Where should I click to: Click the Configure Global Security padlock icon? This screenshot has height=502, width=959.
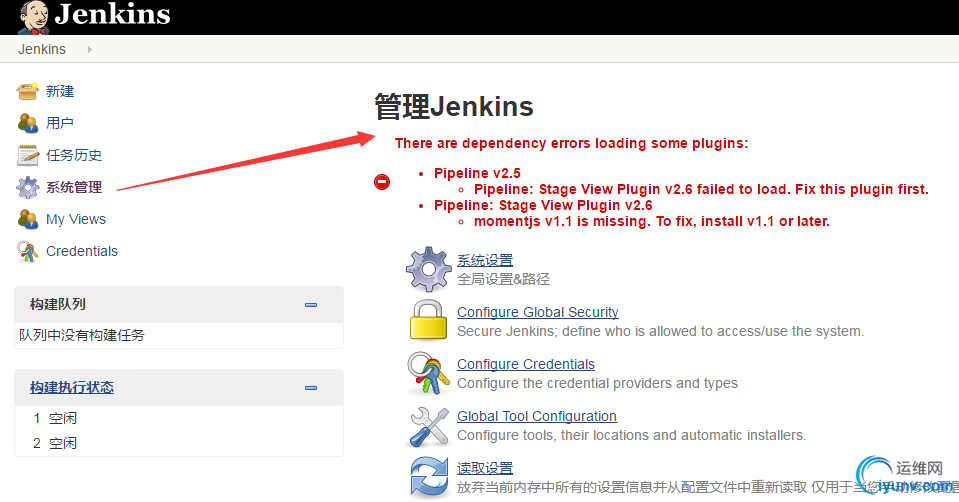428,320
